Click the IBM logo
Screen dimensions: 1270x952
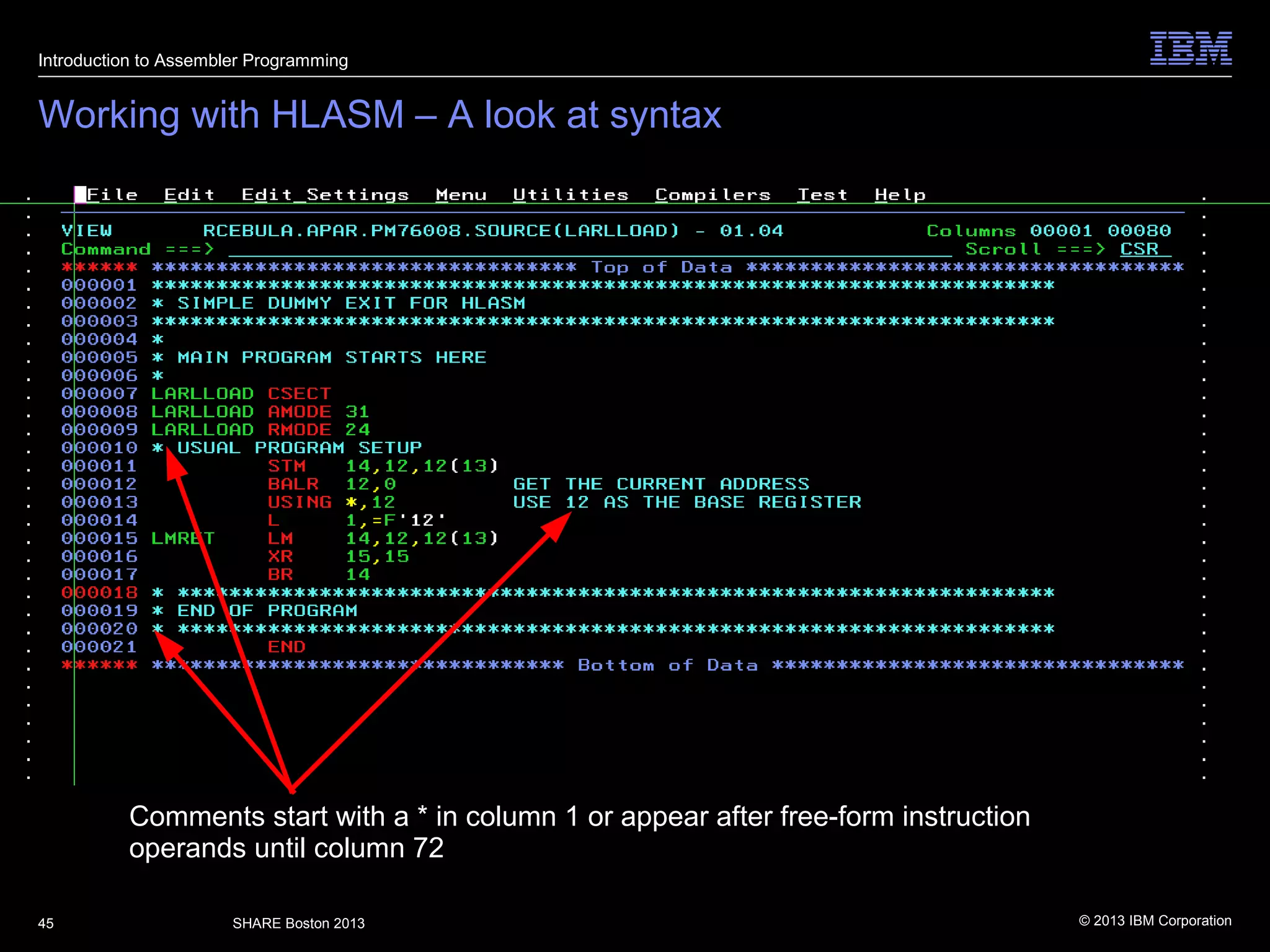1191,48
